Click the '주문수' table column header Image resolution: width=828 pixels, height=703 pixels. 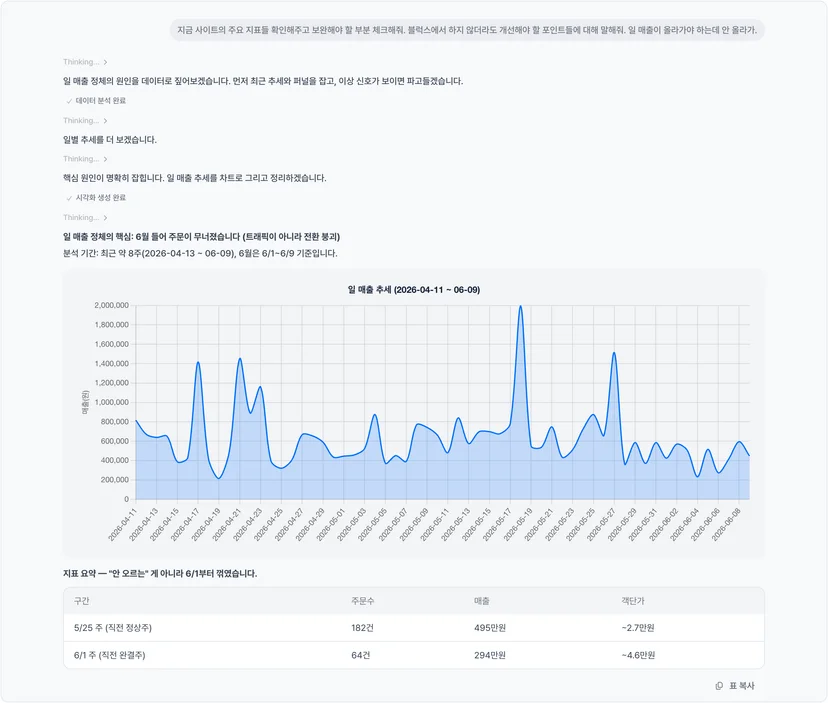(x=363, y=601)
